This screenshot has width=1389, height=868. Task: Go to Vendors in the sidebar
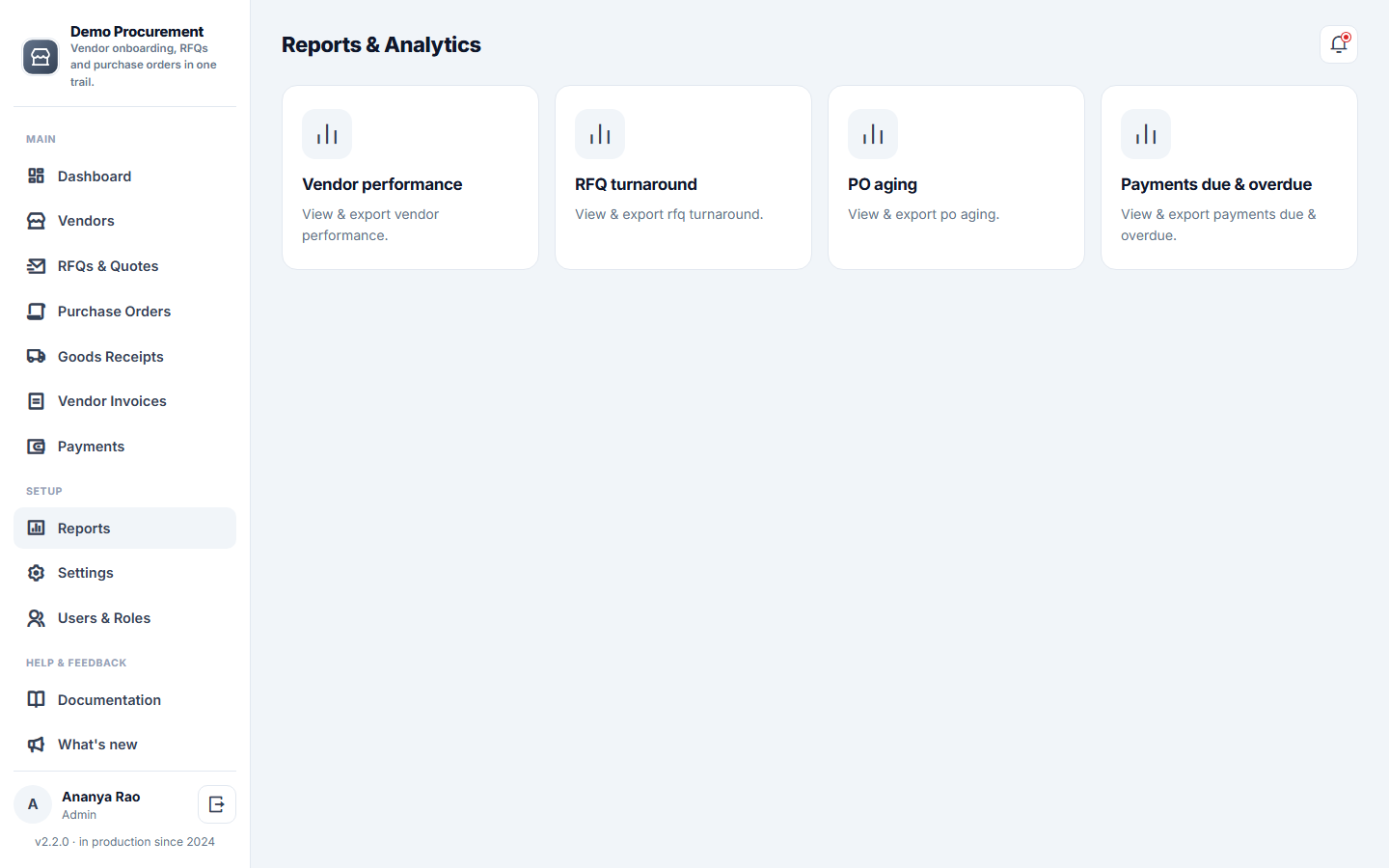click(x=124, y=221)
